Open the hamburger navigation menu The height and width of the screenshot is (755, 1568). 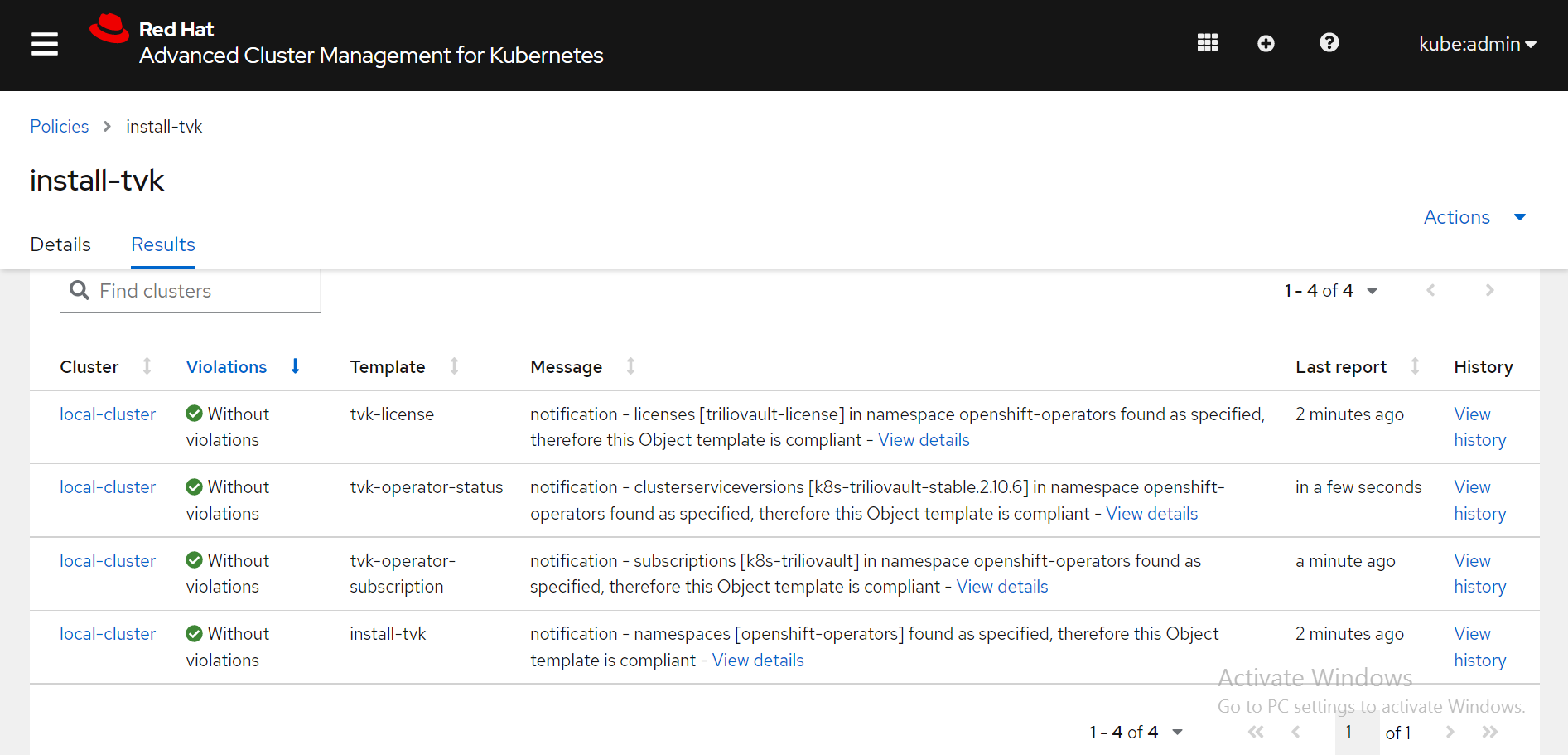click(45, 44)
